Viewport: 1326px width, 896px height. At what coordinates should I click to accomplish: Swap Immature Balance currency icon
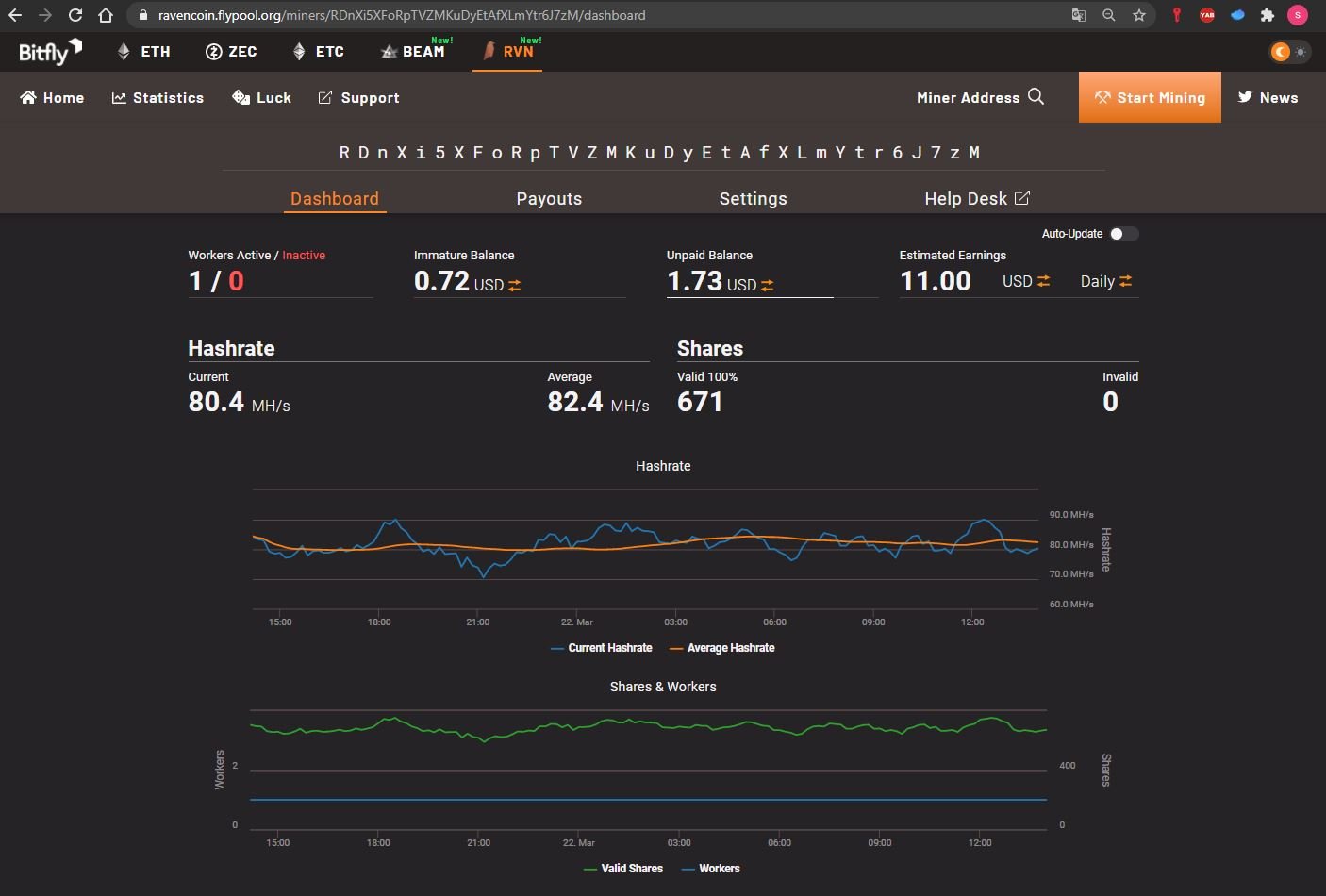514,285
